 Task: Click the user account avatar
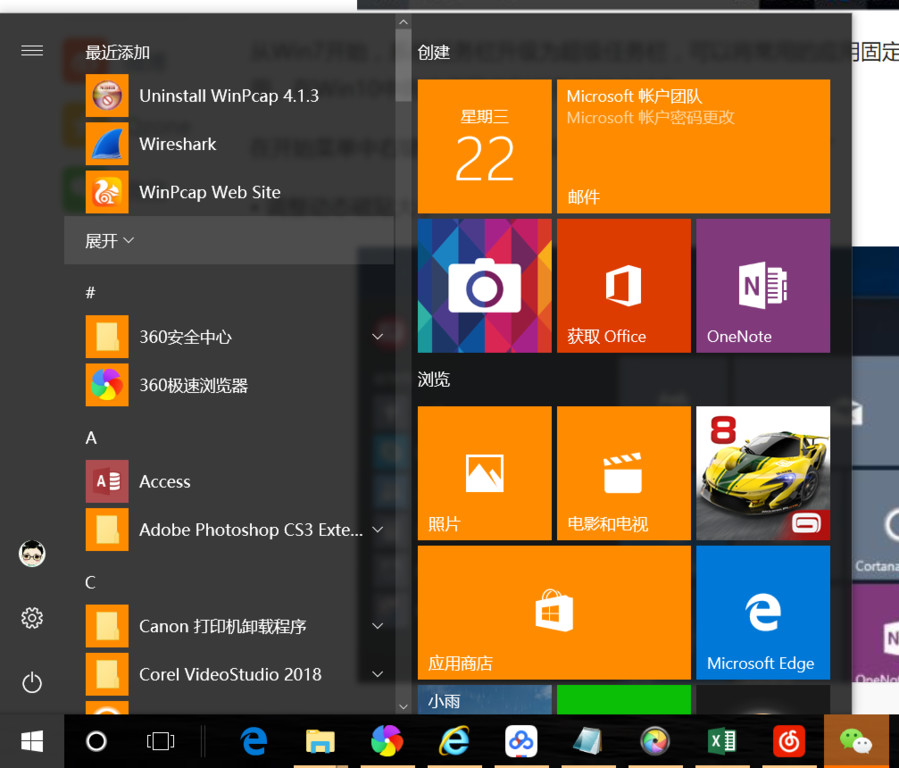tap(32, 554)
